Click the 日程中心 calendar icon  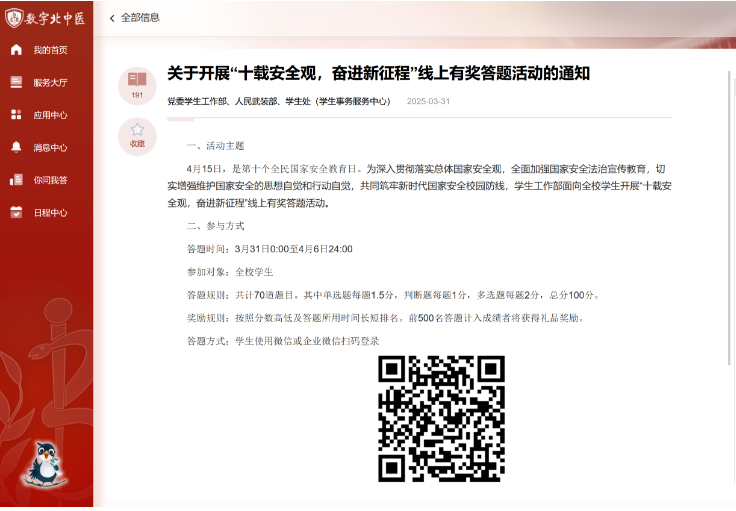point(16,212)
